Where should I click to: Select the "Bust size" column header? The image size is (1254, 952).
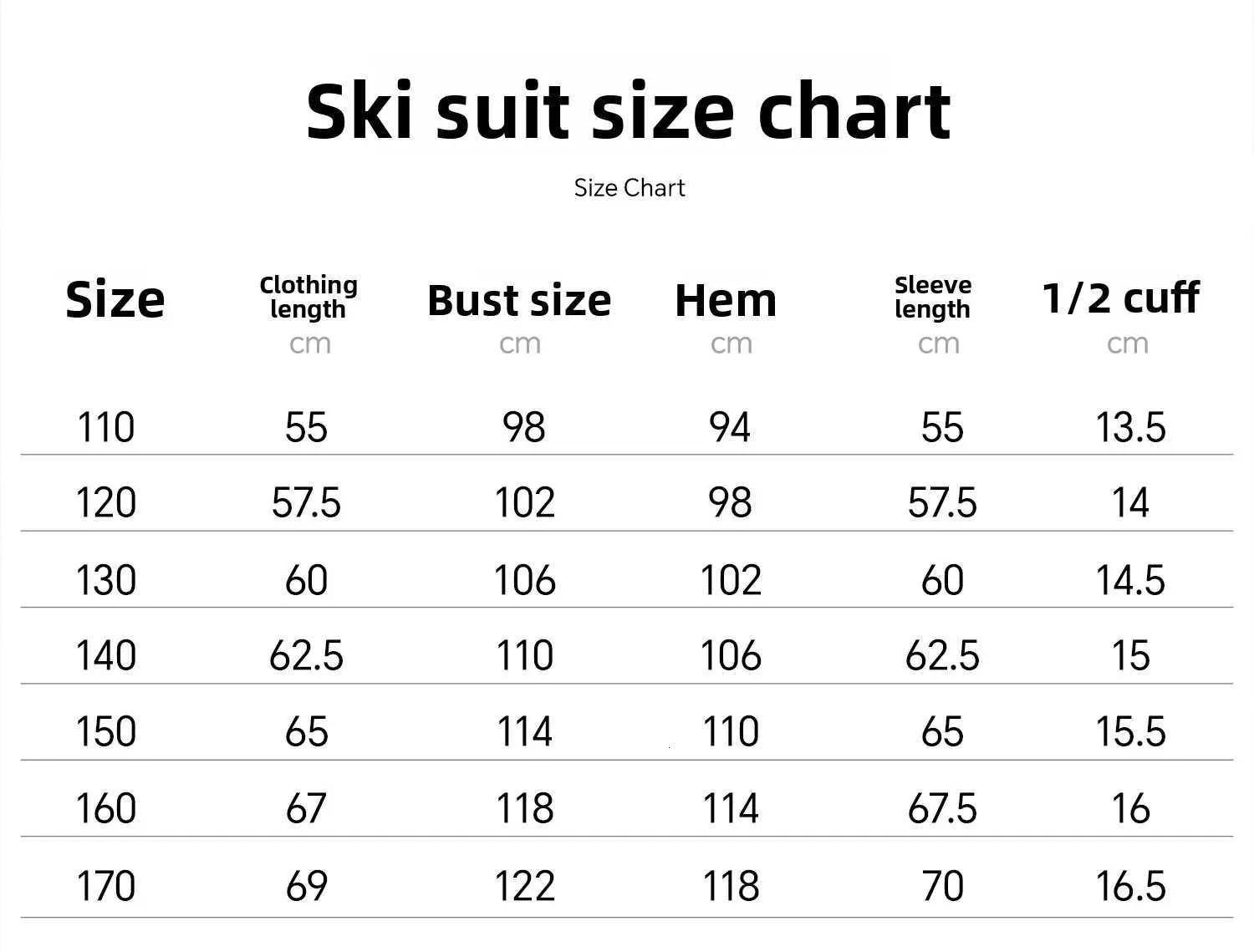519,301
